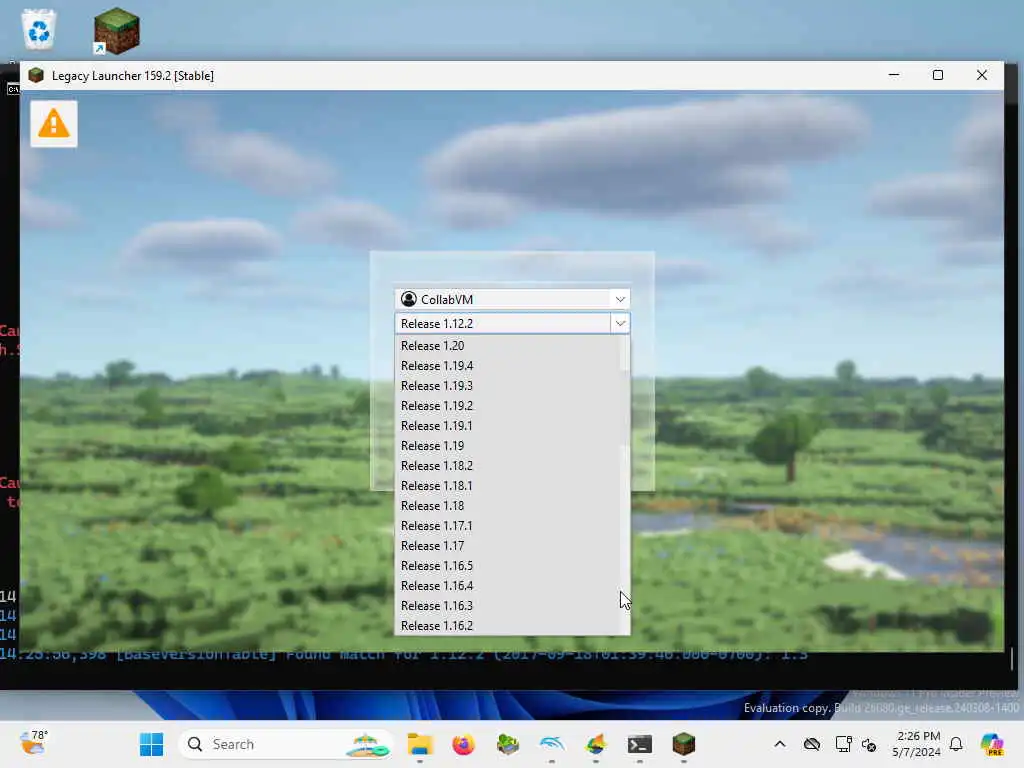Collapse the Release 1.12.2 version dropdown arrow
This screenshot has width=1024, height=768.
tap(620, 323)
